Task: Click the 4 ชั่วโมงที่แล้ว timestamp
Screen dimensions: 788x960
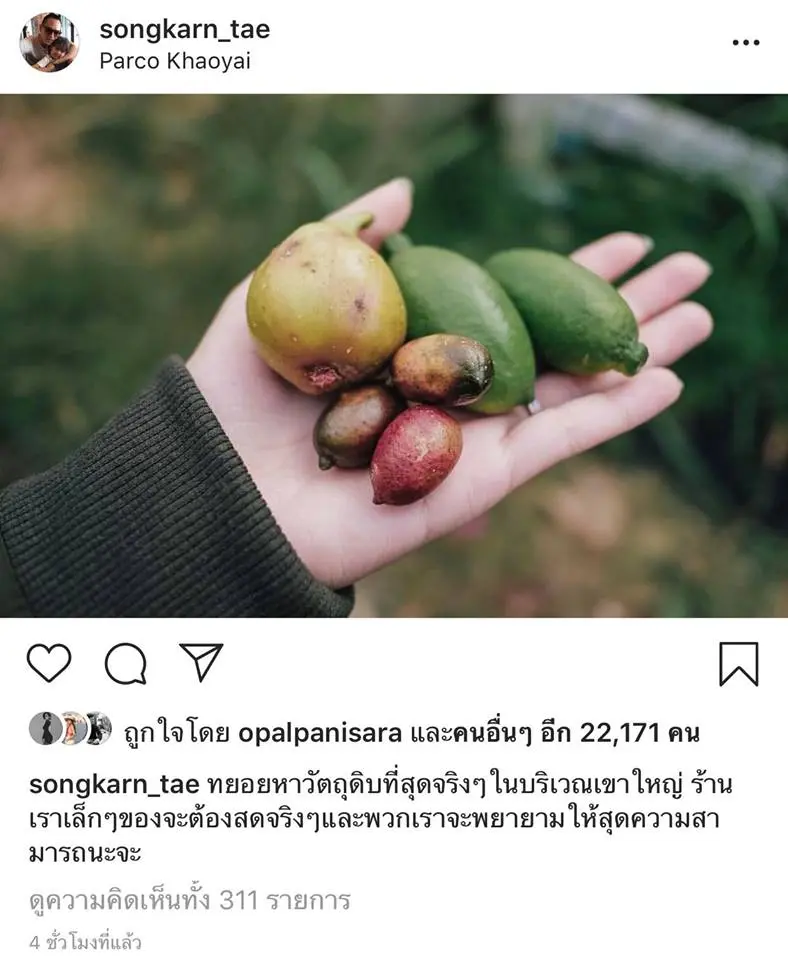Action: (85, 942)
